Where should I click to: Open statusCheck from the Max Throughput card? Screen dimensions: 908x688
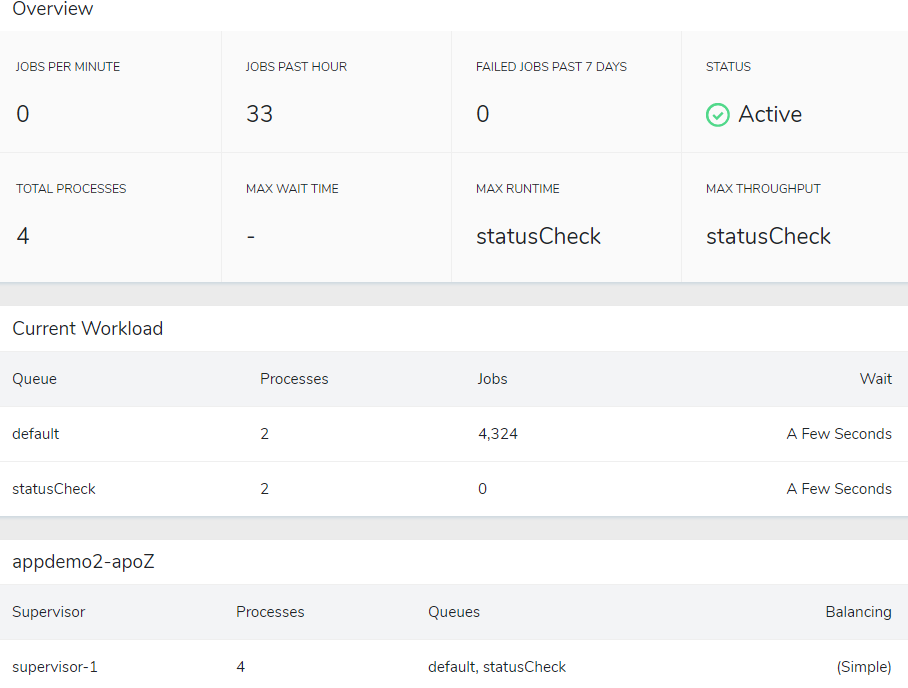tap(768, 236)
